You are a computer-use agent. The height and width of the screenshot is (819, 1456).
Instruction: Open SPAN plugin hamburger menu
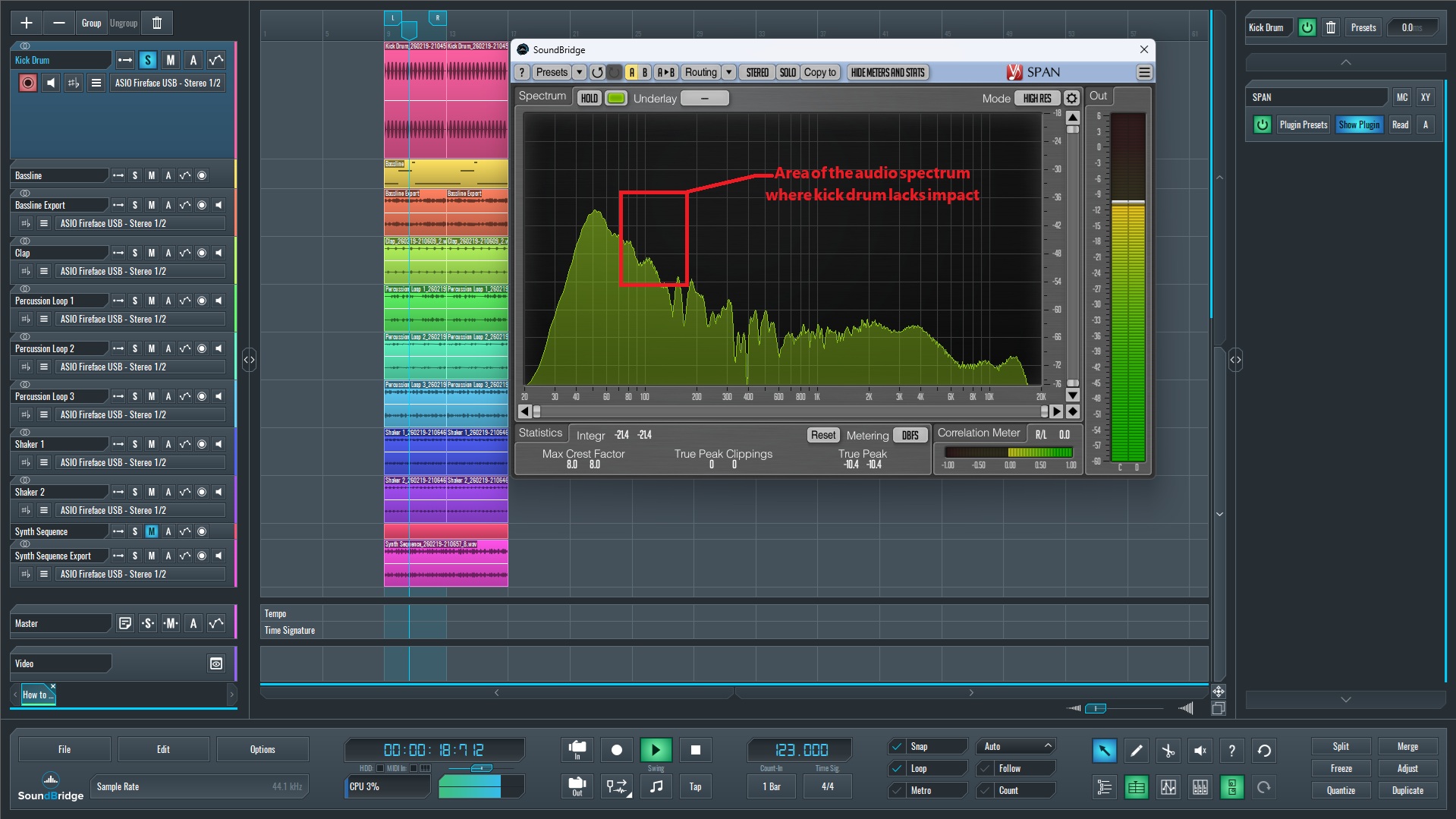tap(1144, 72)
